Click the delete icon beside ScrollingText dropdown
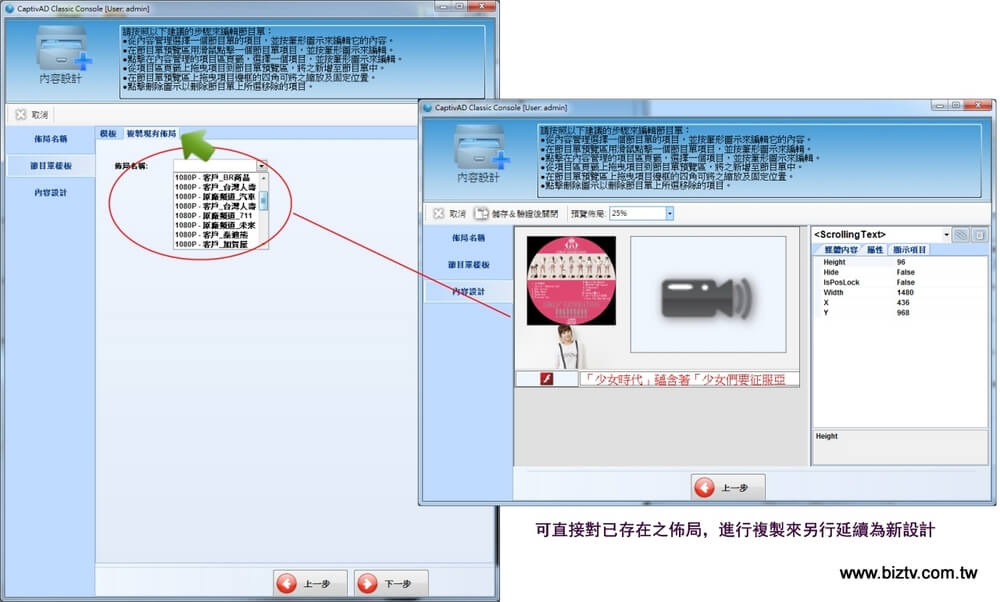This screenshot has width=1000, height=602. pos(980,234)
